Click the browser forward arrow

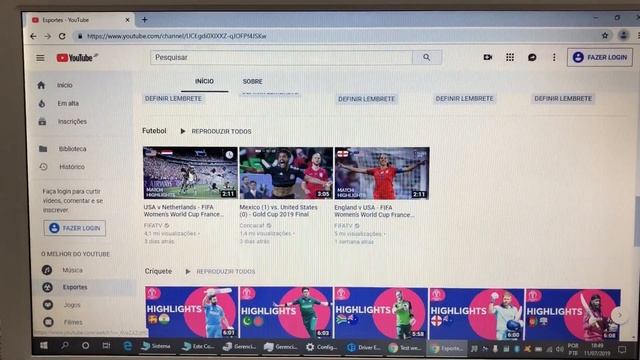(x=48, y=36)
